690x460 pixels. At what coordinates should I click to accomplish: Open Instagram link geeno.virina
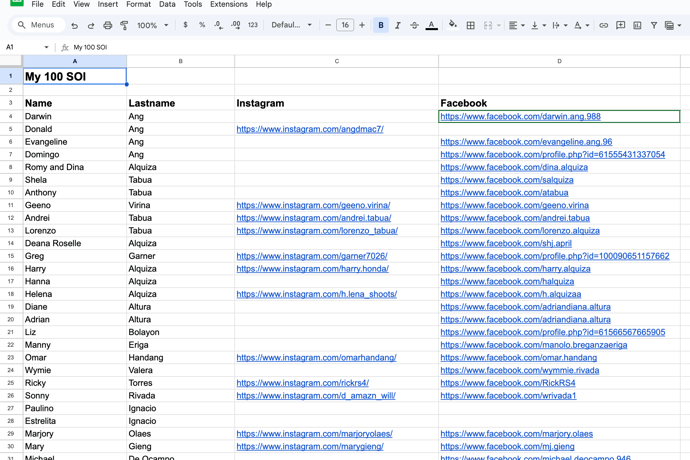313,205
